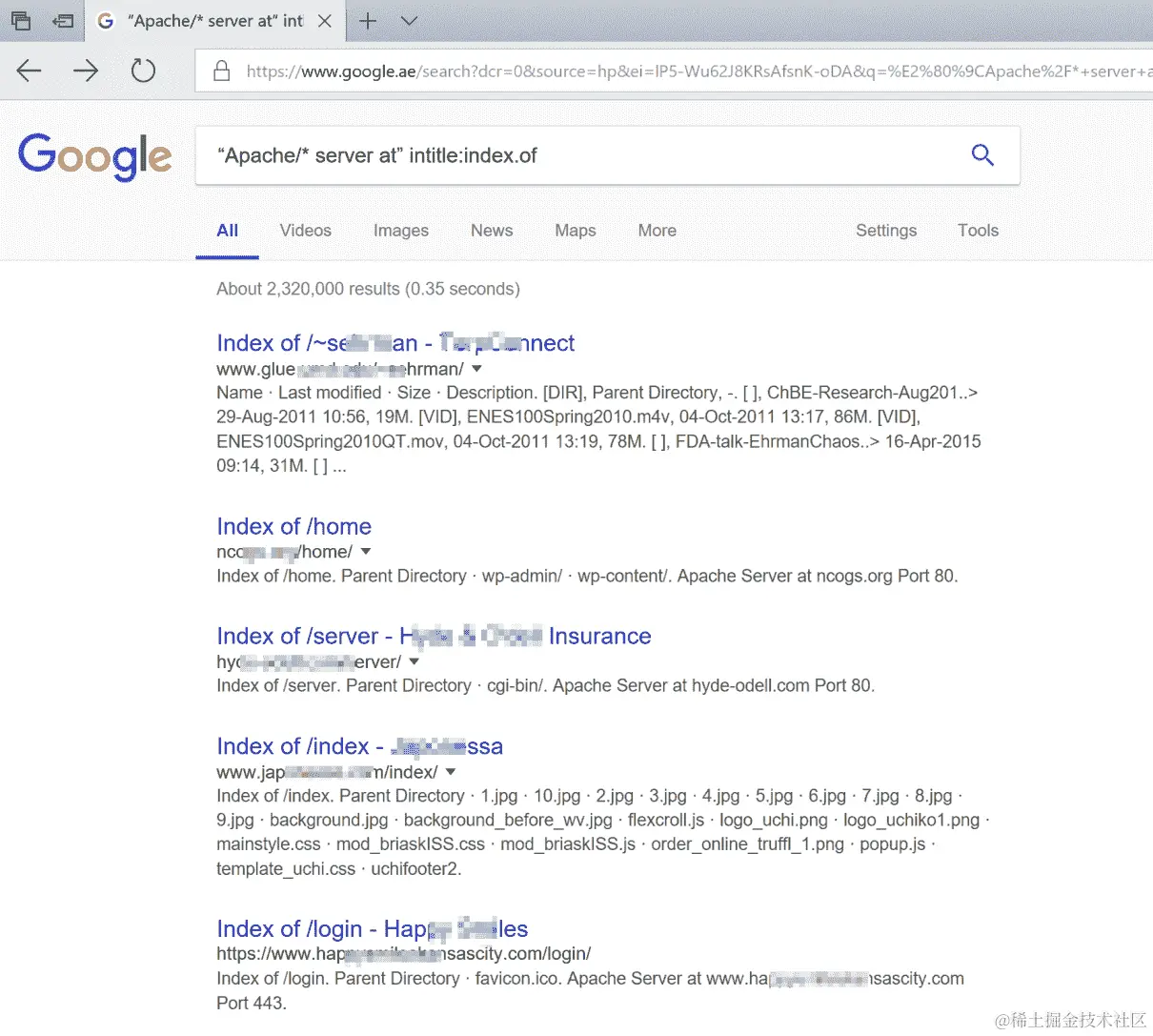Click the browser Forward arrow
This screenshot has height=1036, width=1153.
pos(86,71)
